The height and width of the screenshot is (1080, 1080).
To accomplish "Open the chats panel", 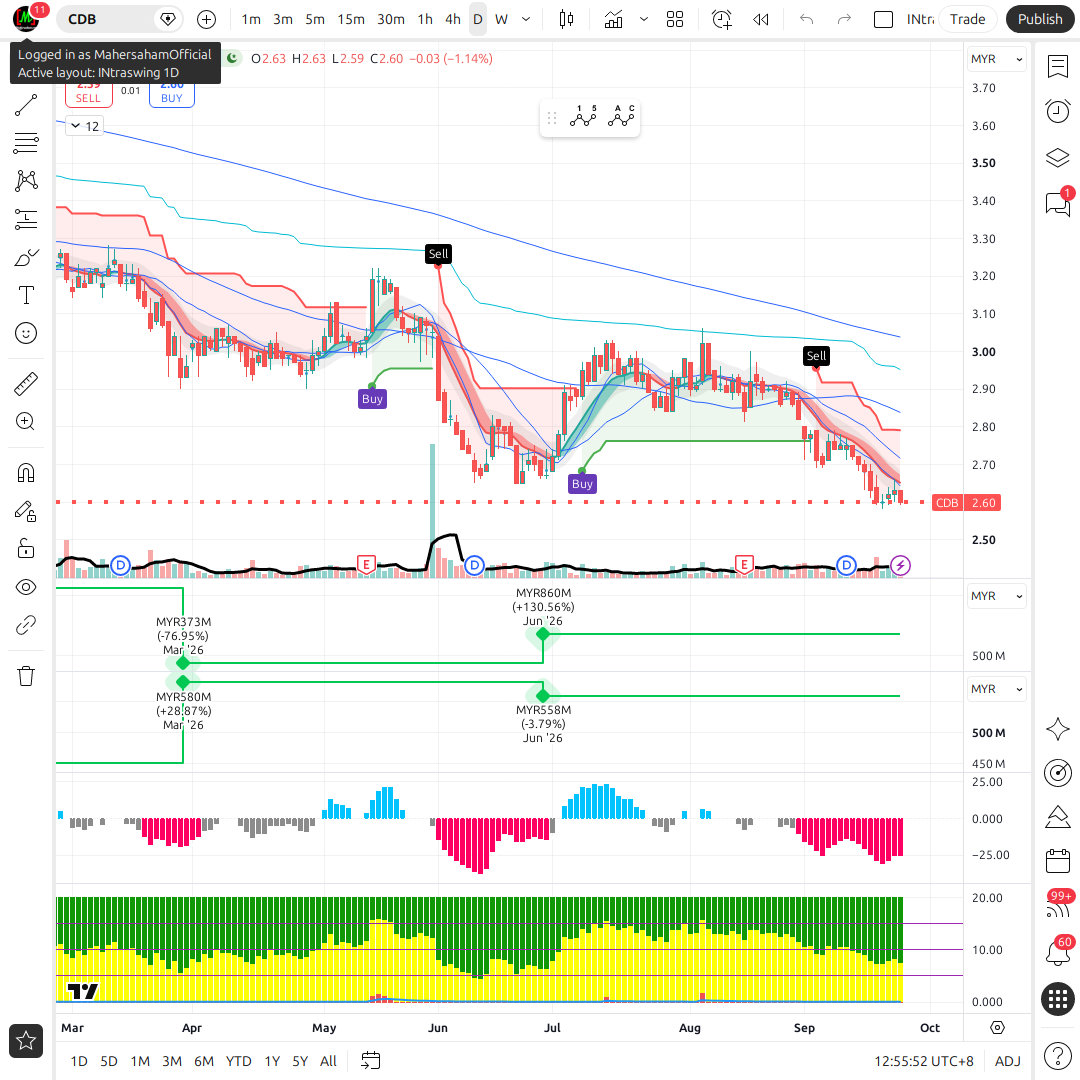I will 1057,204.
